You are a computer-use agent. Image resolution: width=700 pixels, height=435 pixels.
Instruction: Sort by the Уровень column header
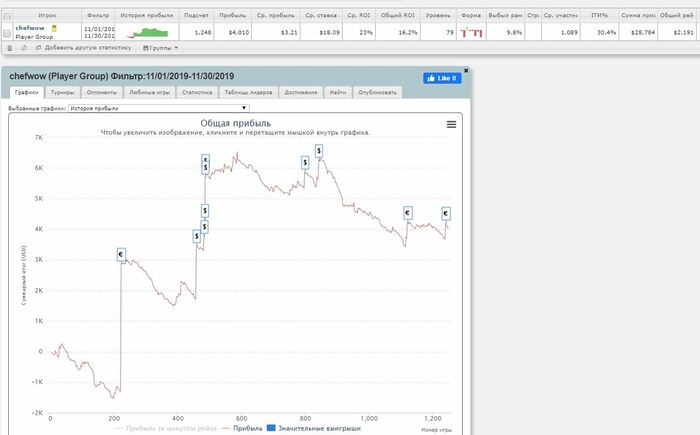pyautogui.click(x=438, y=15)
